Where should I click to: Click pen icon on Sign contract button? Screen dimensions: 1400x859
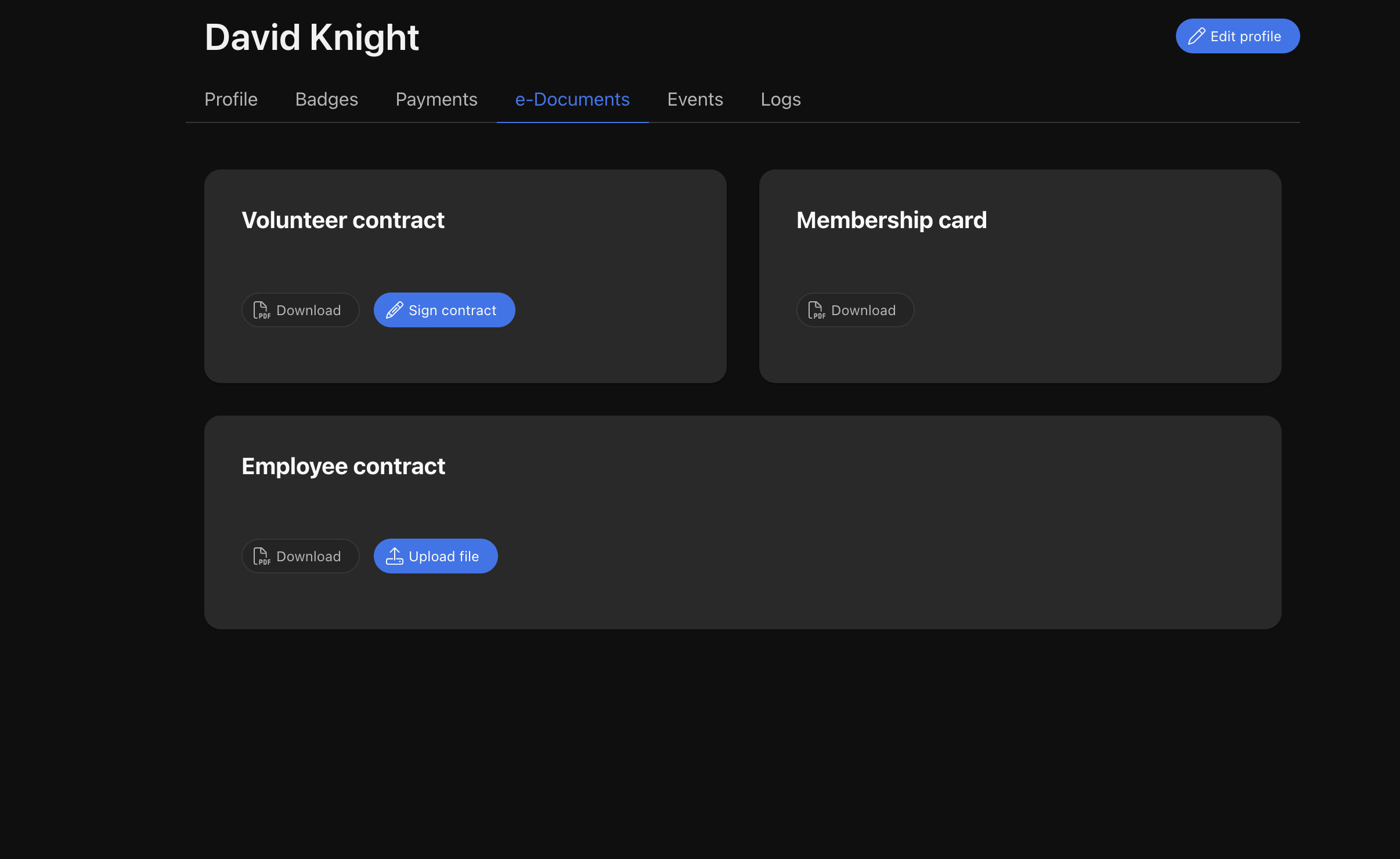[395, 311]
